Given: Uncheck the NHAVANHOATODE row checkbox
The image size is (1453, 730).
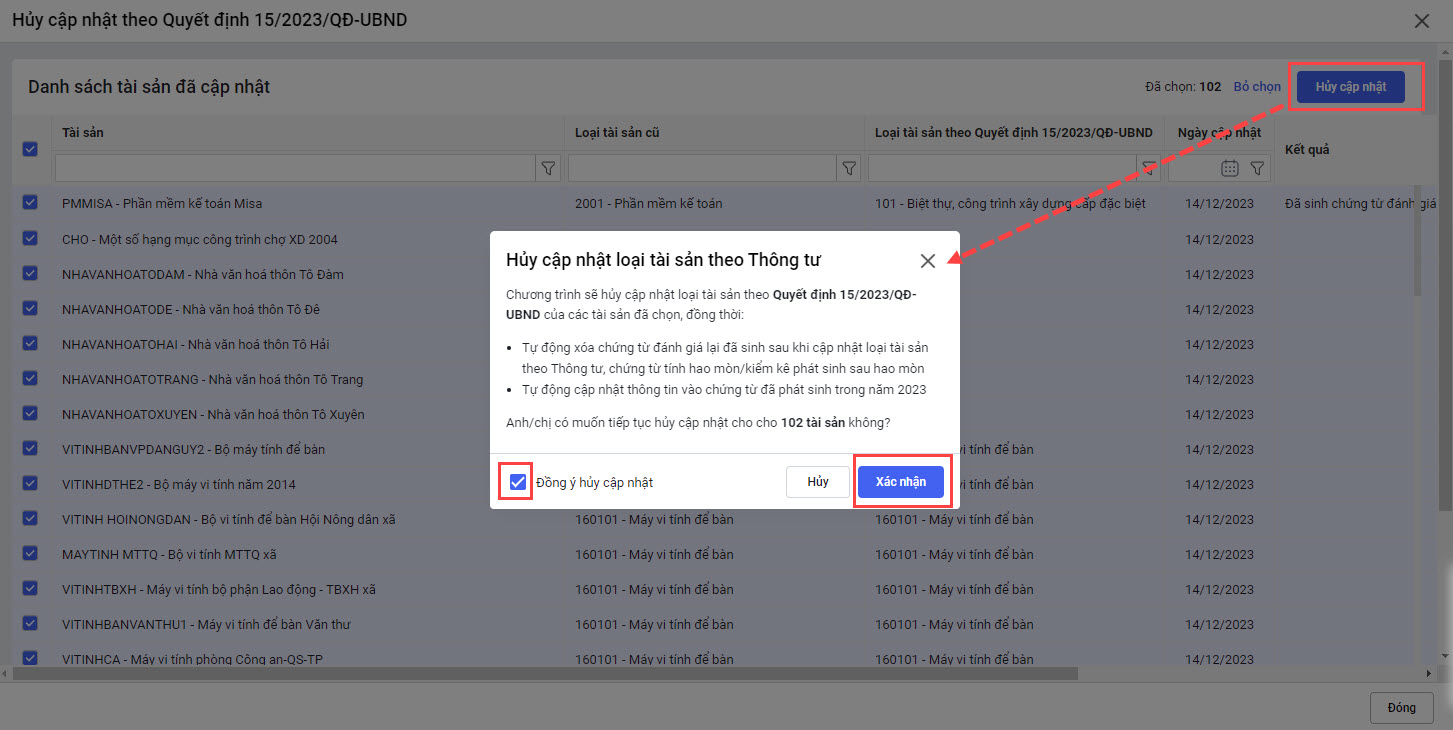Looking at the screenshot, I should [x=30, y=309].
